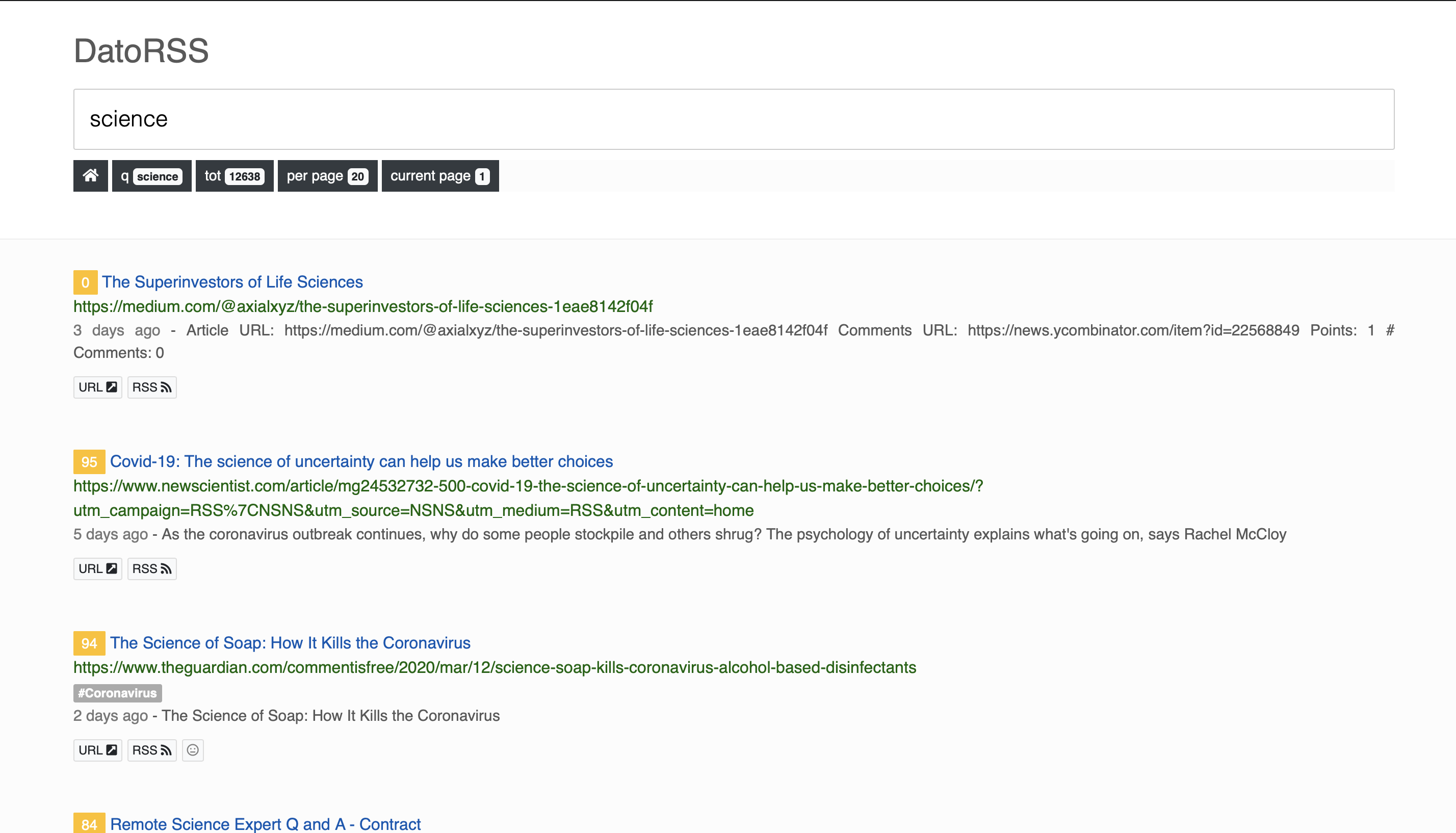Viewport: 1456px width, 833px height.
Task: Click the tot 12638 badge
Action: click(x=235, y=176)
